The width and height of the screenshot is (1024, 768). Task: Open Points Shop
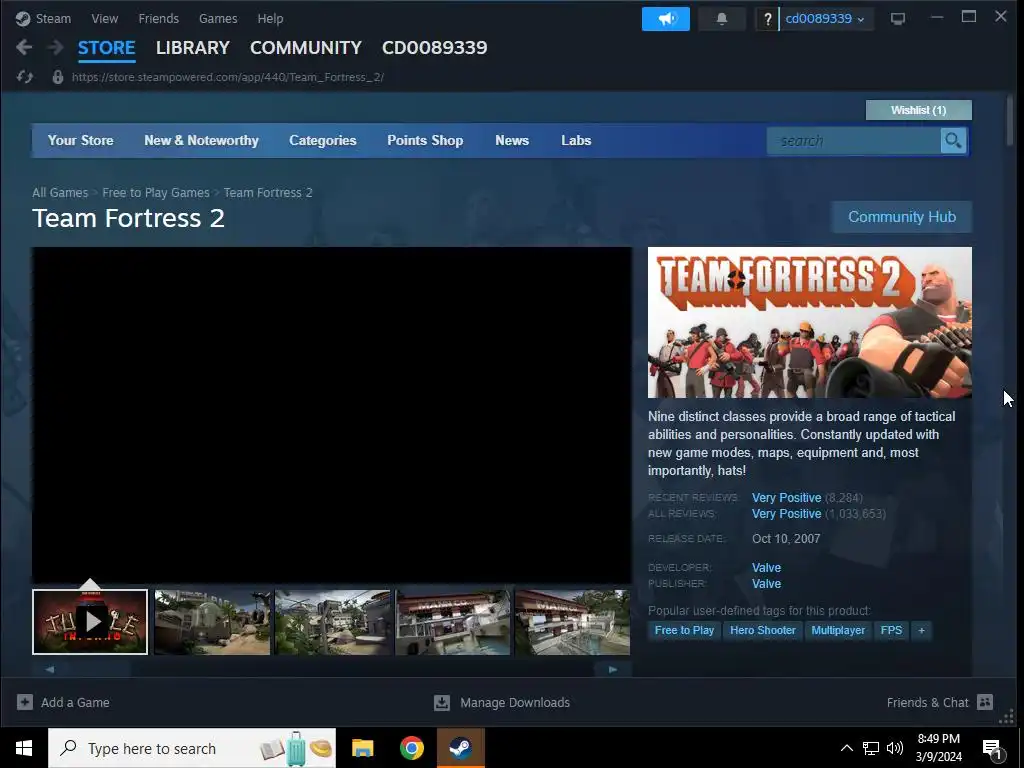[x=425, y=140]
